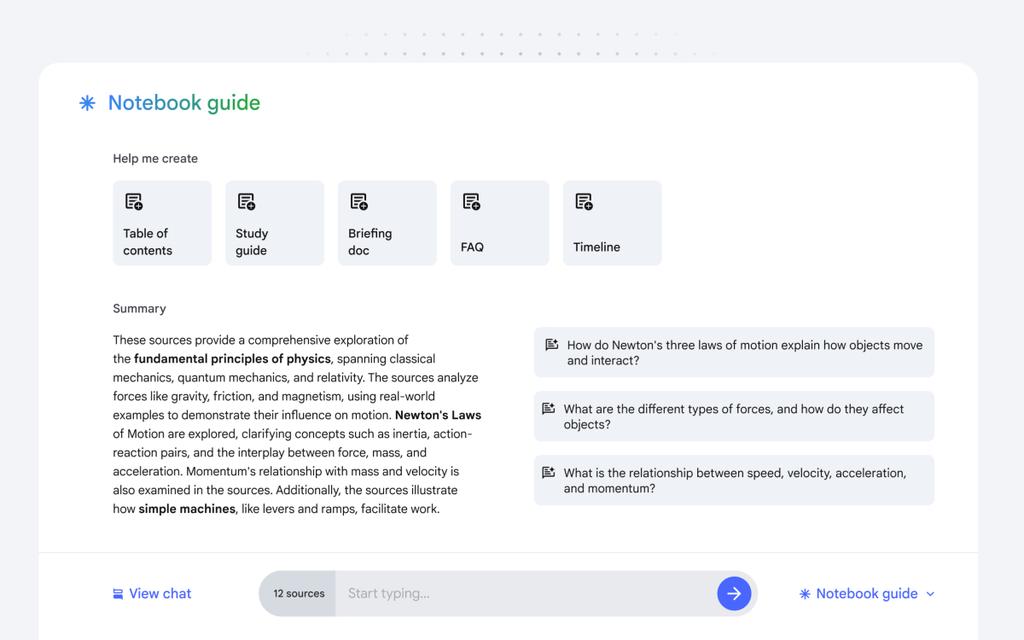Expand the Notebook guide chevron at bottom right

[931, 594]
